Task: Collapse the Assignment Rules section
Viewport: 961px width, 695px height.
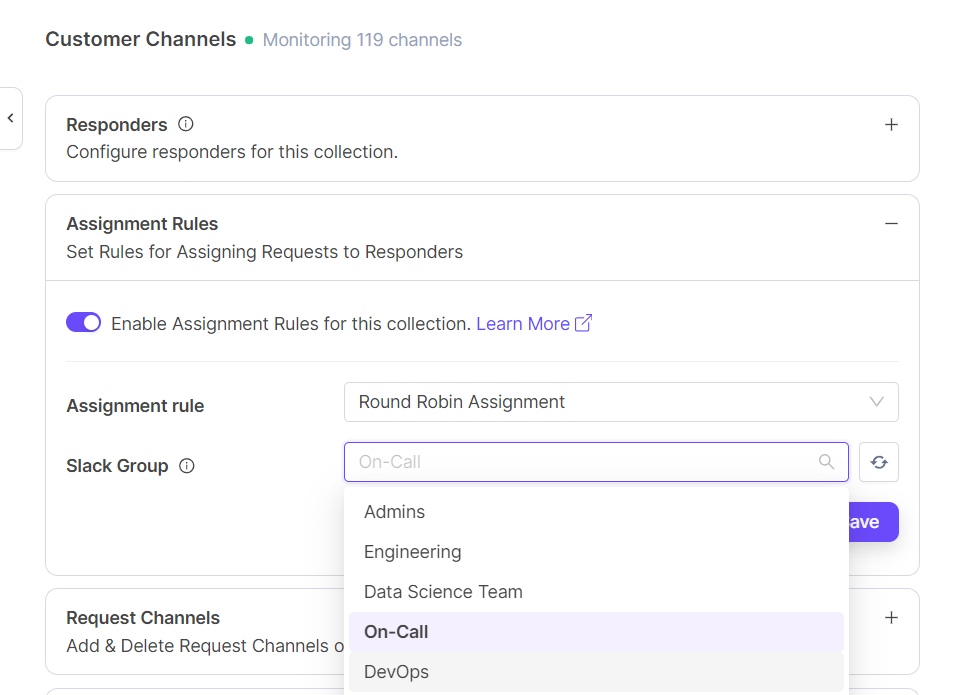Action: click(891, 224)
